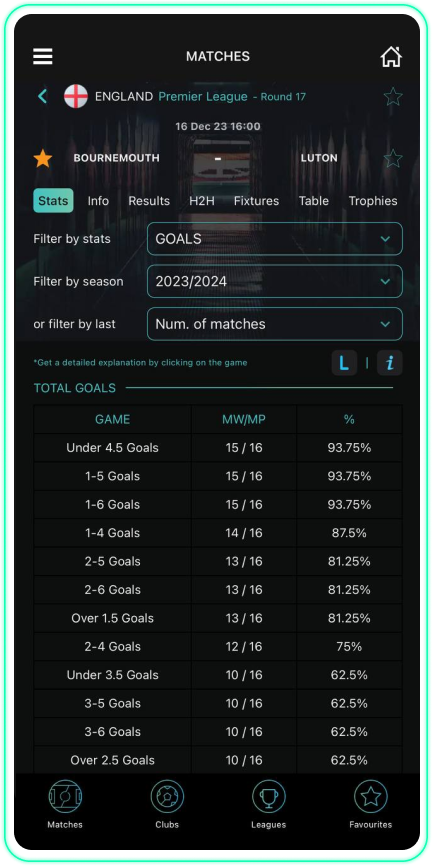Screen dimensions: 432x866
Task: Open Clubs in bottom navigation
Action: pyautogui.click(x=167, y=805)
